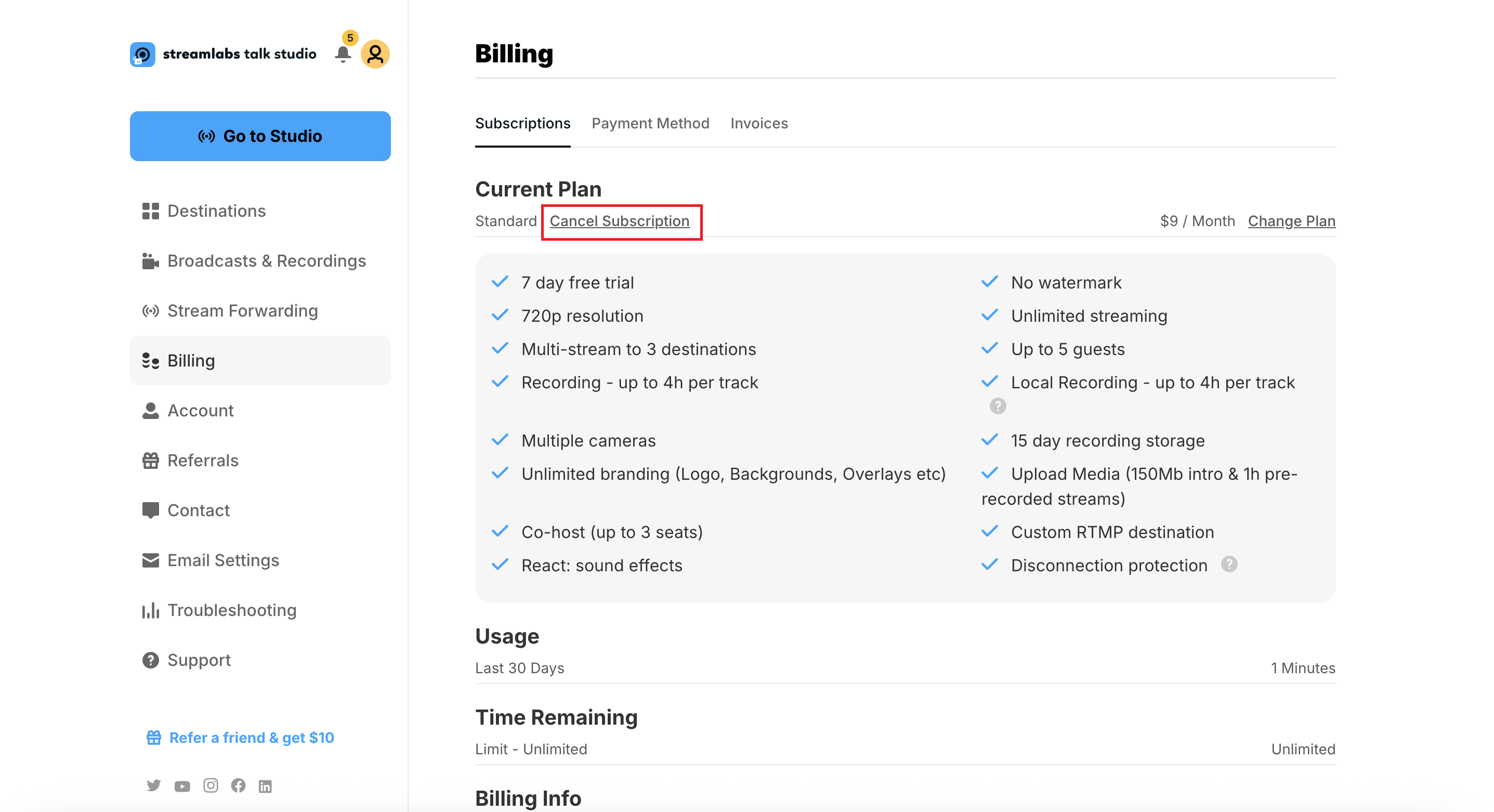1494x812 pixels.
Task: Open Twitter social icon in sidebar footer
Action: [x=153, y=785]
